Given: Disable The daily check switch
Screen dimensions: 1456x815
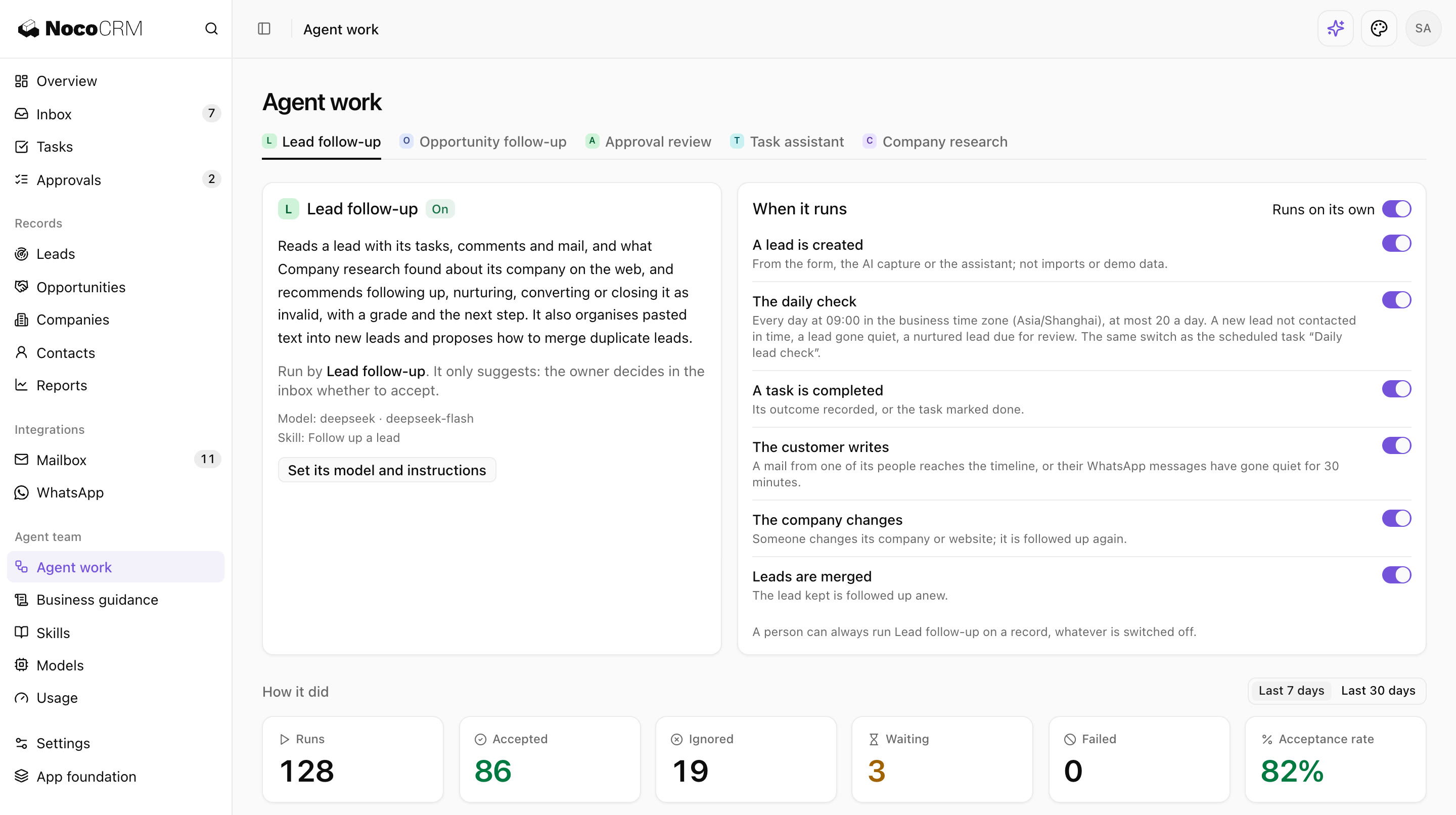Looking at the screenshot, I should pyautogui.click(x=1396, y=300).
